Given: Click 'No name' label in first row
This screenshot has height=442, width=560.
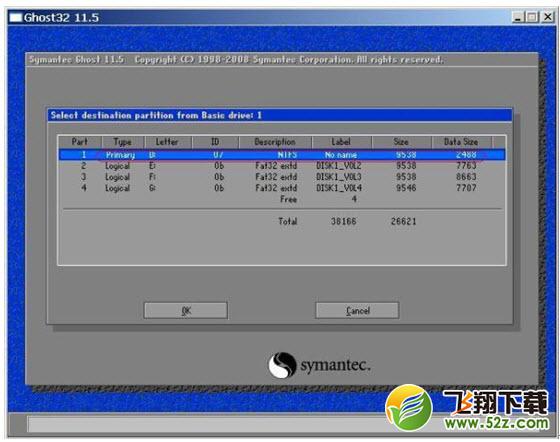Looking at the screenshot, I should coord(341,155).
